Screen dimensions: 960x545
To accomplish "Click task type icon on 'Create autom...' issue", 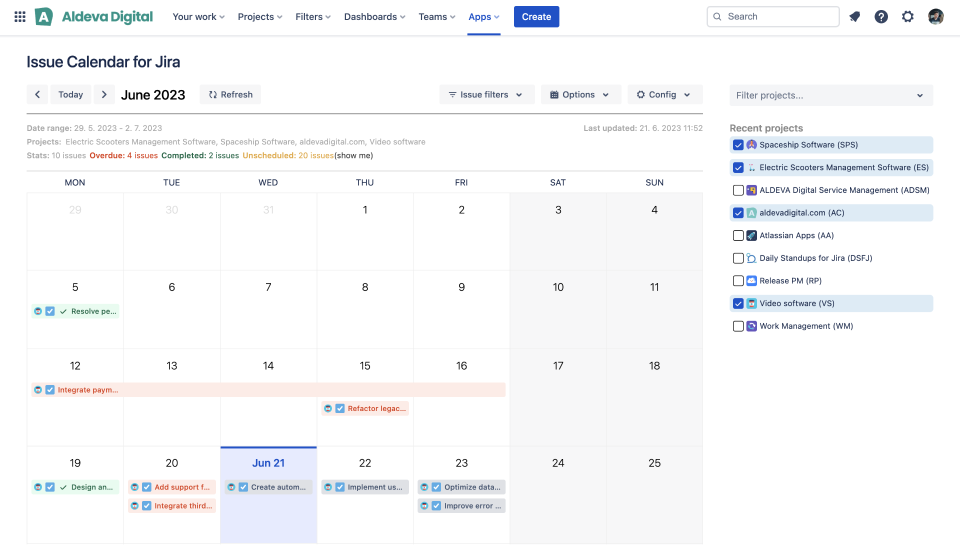I will click(244, 487).
